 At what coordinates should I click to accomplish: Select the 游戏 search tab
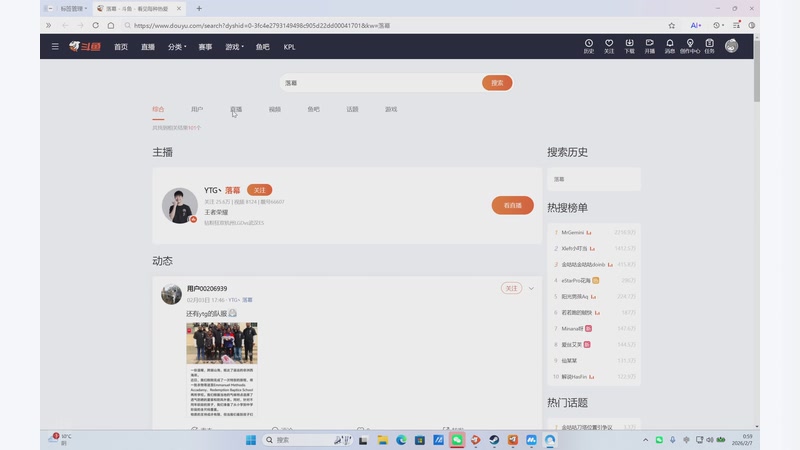pos(391,109)
